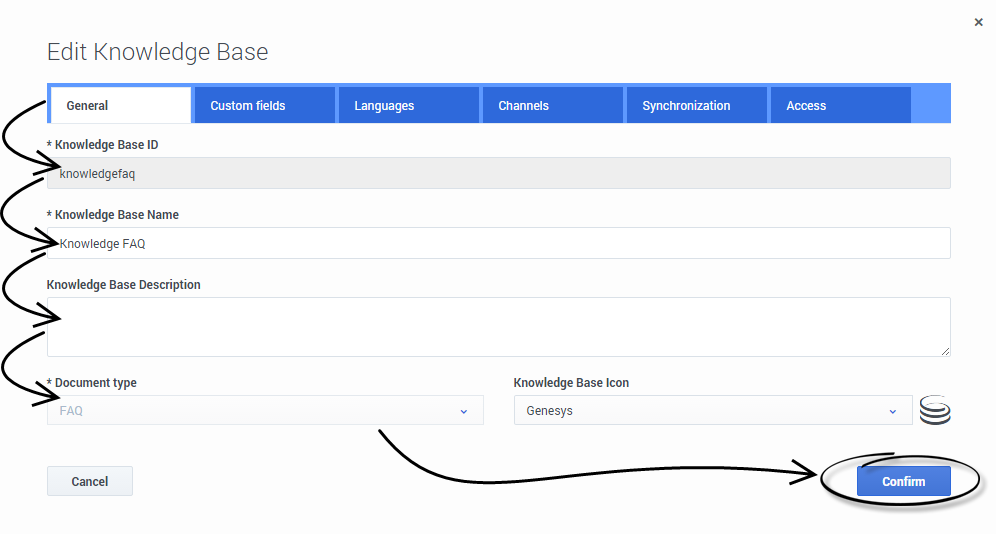Open the Document type FAQ dropdown

click(x=264, y=411)
